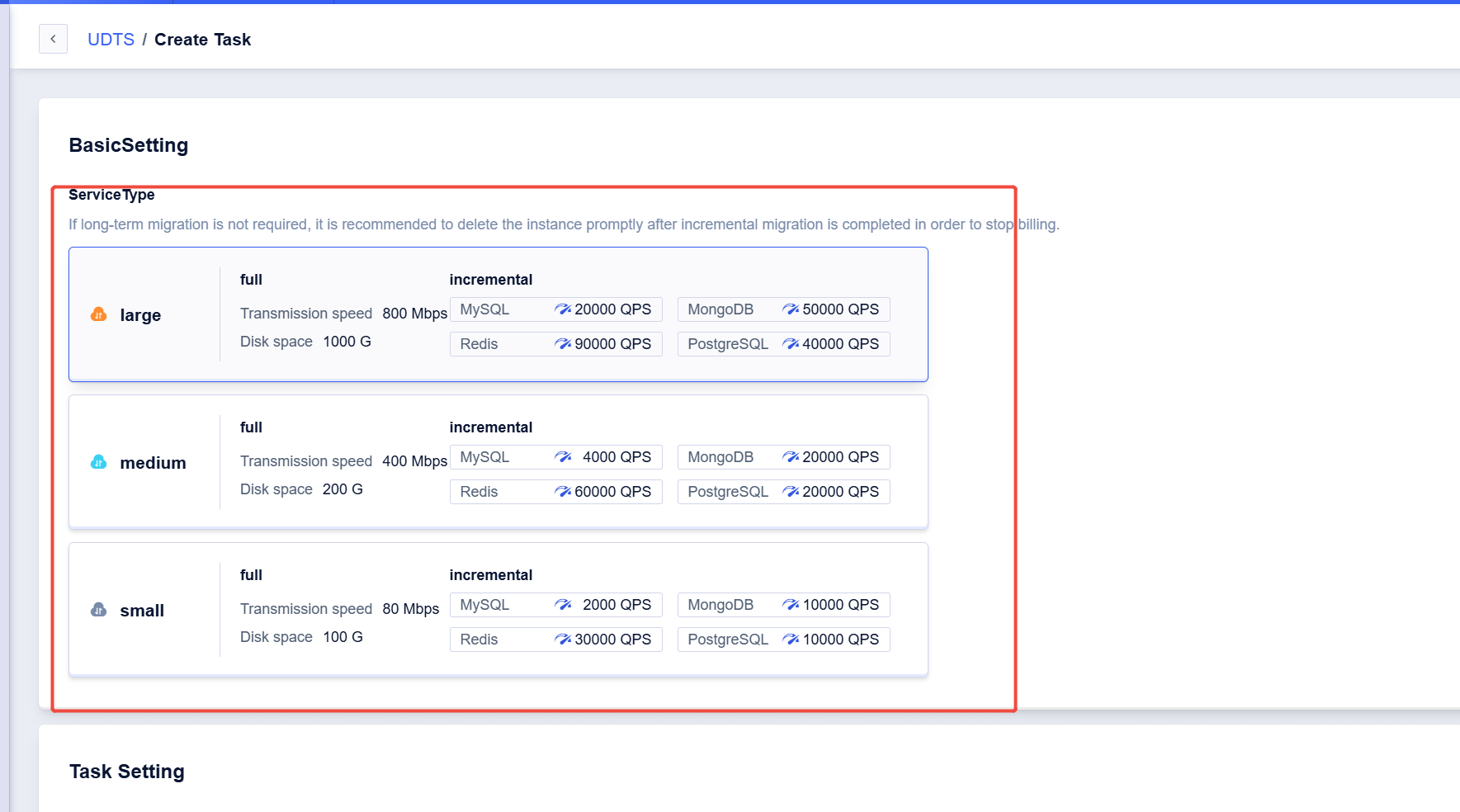
Task: Click the 20000 QPS value for MySQL
Action: 613,309
